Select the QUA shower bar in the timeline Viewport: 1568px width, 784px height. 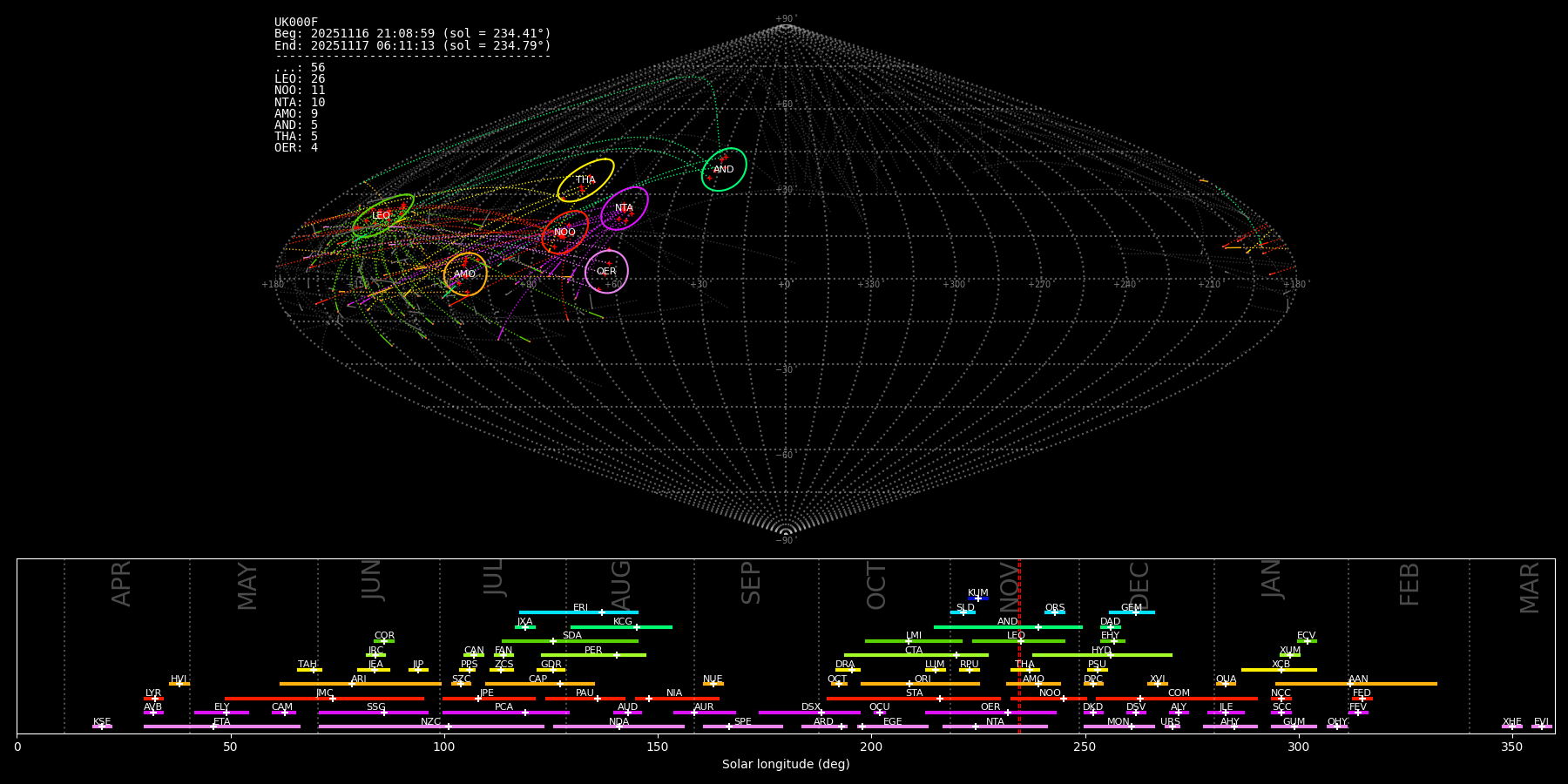coord(1226,684)
